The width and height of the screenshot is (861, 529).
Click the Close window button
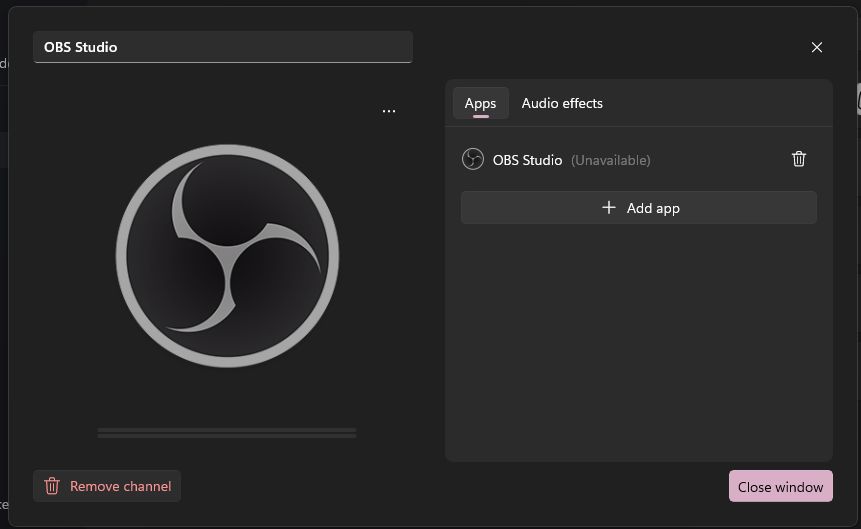point(780,486)
